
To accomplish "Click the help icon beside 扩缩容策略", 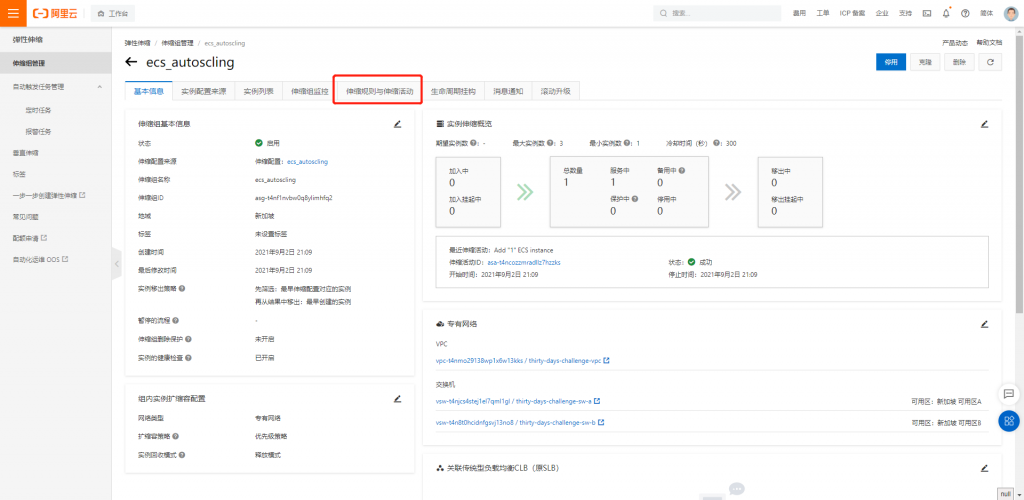I will (x=175, y=436).
